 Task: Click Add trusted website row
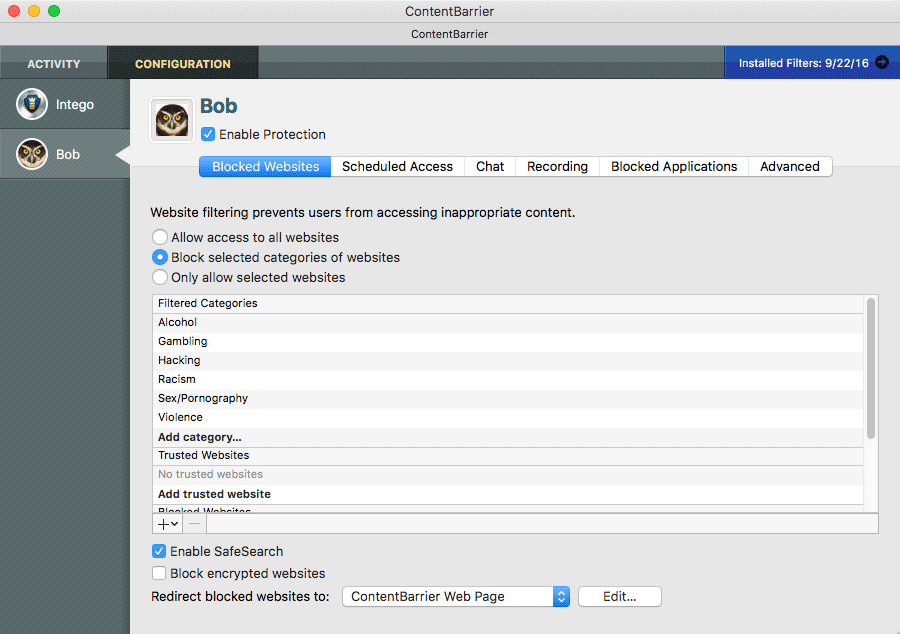508,494
